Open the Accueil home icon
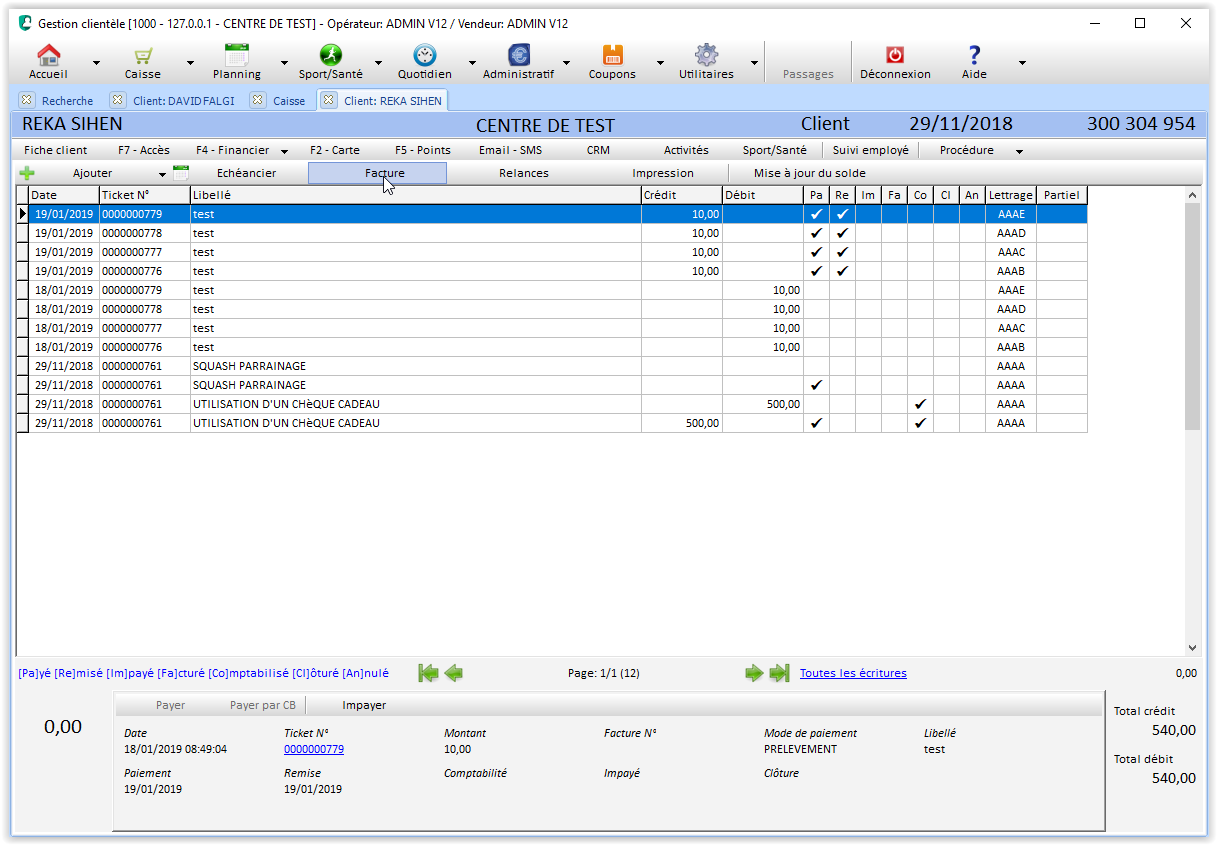Image resolution: width=1217 pixels, height=845 pixels. (48, 56)
